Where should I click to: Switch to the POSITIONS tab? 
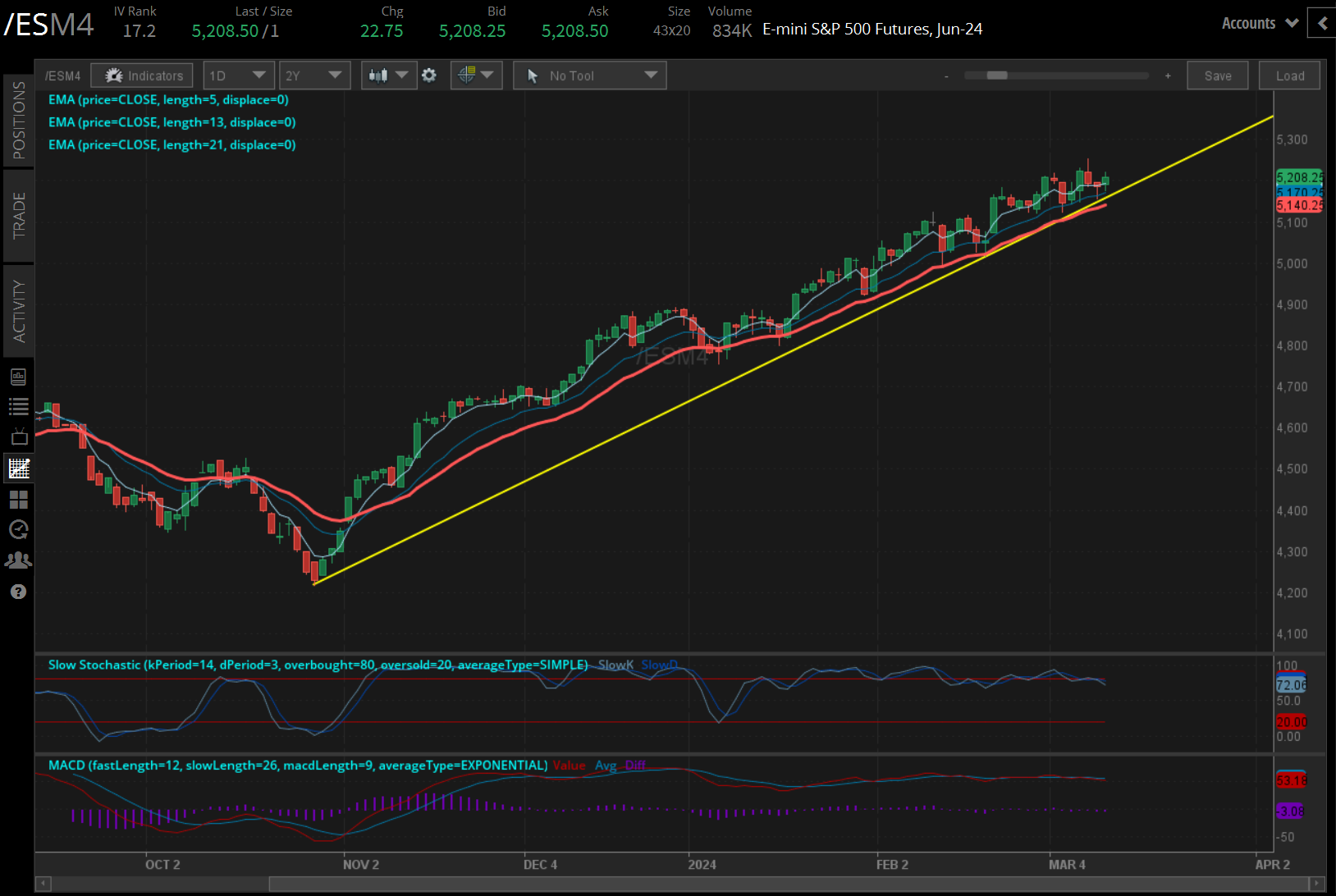pyautogui.click(x=18, y=121)
